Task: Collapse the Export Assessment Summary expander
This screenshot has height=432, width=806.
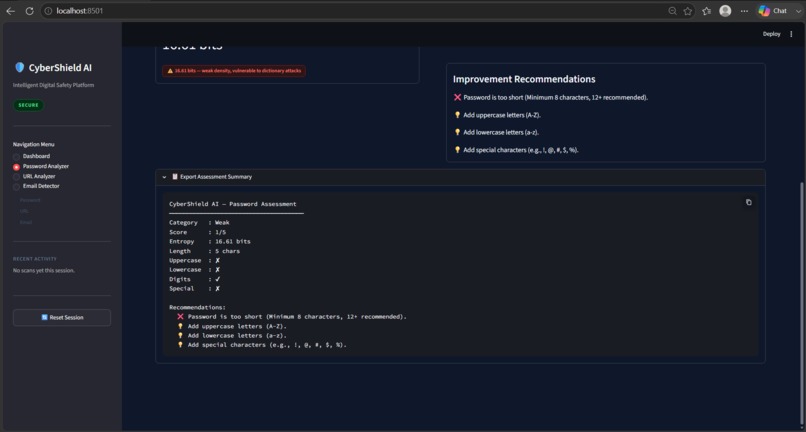Action: click(460, 176)
